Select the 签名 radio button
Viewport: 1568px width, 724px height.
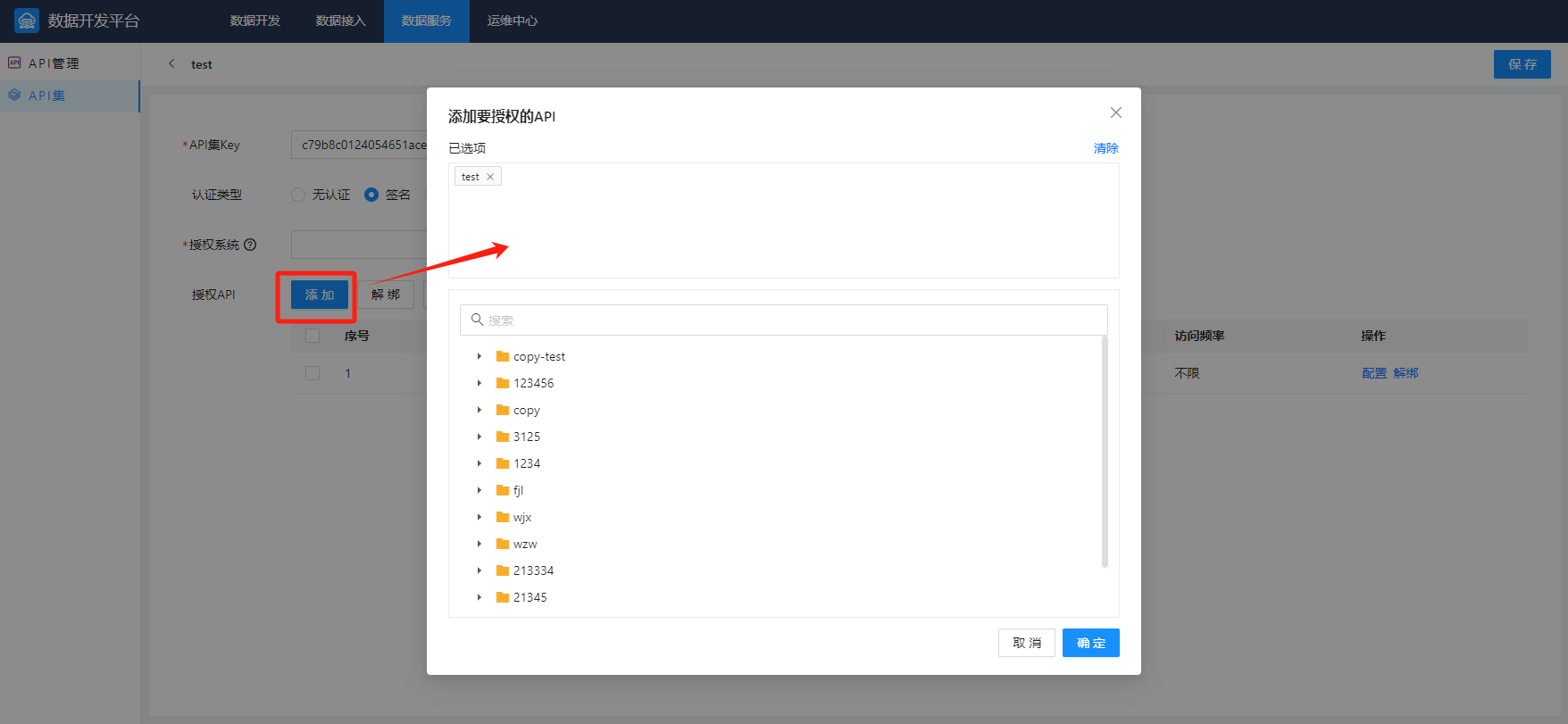pos(371,195)
